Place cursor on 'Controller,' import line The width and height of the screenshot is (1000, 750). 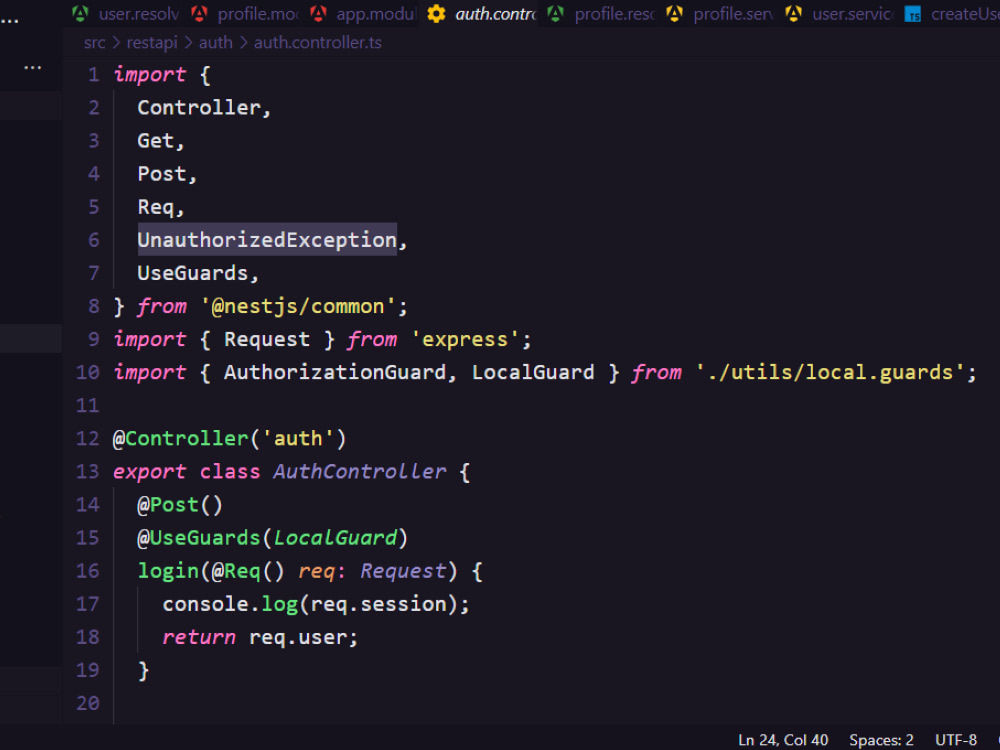click(204, 108)
